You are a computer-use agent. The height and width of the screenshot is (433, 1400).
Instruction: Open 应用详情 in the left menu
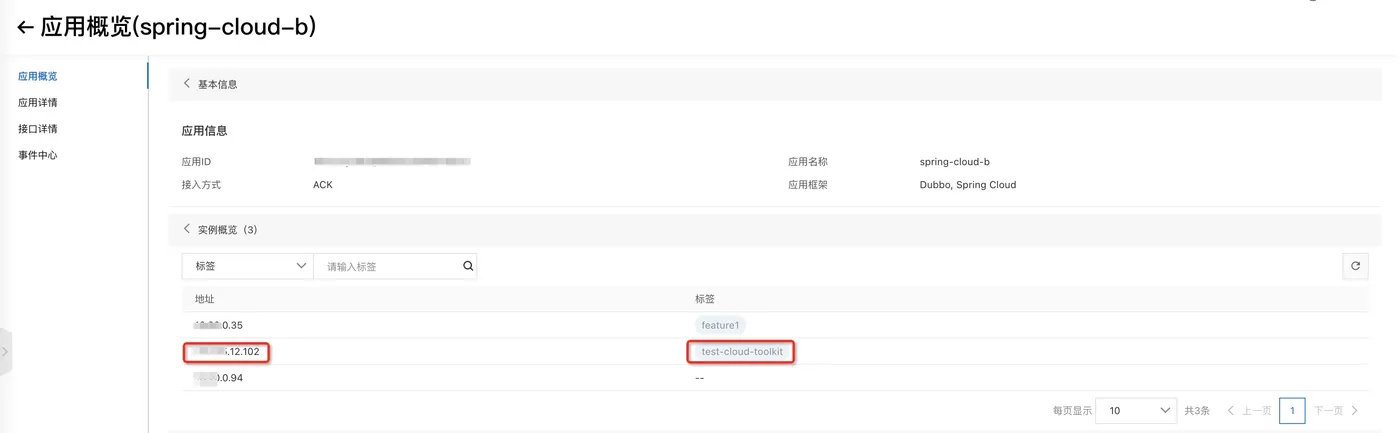38,102
